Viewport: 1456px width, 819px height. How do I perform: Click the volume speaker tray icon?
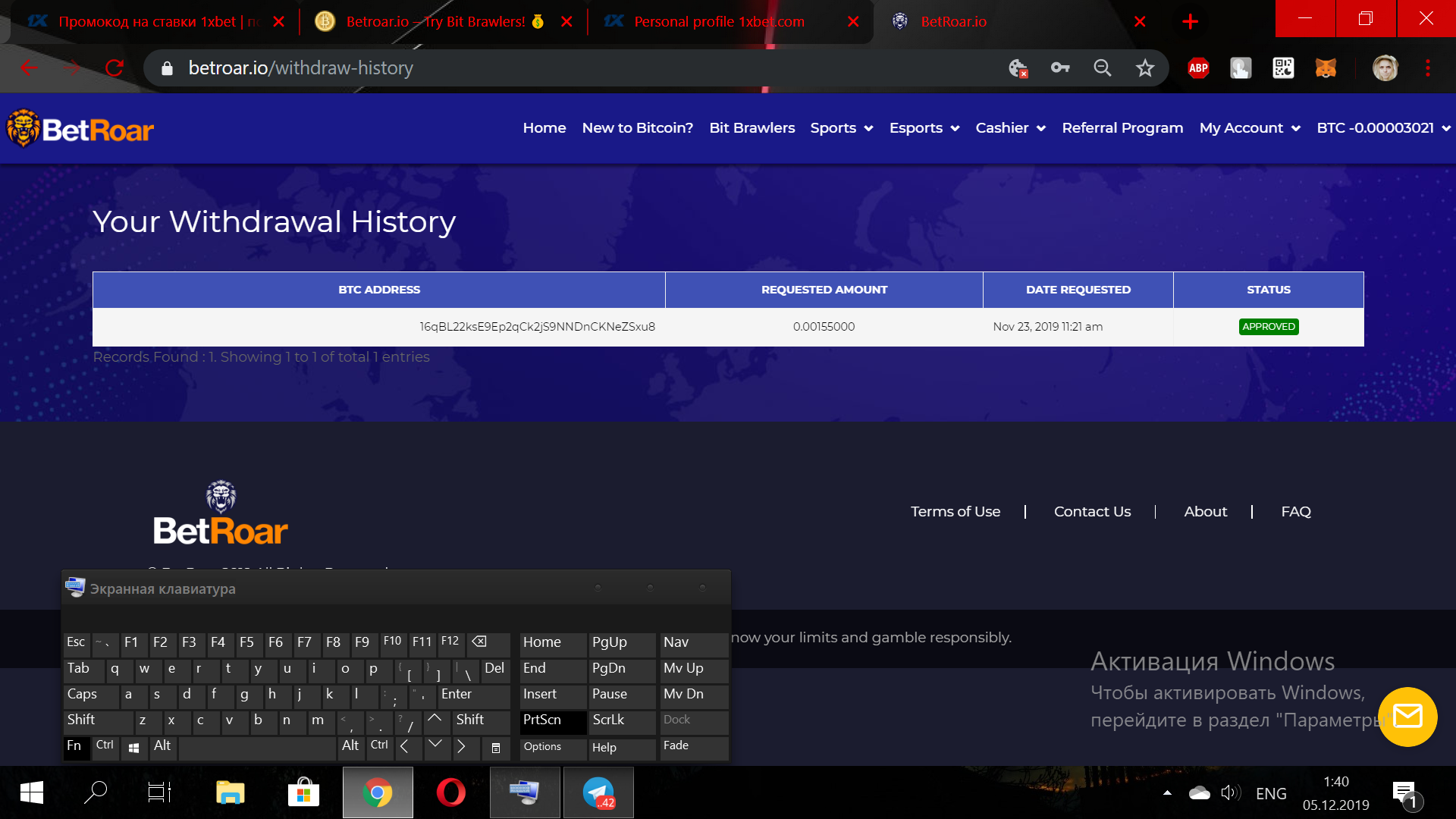pos(1231,793)
